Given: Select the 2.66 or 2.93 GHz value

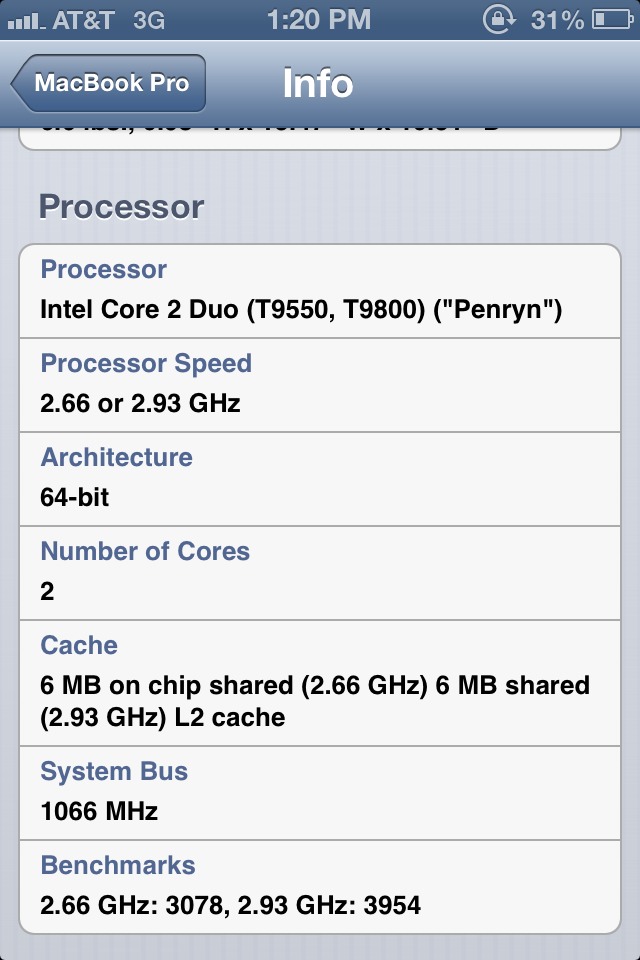Looking at the screenshot, I should 140,403.
